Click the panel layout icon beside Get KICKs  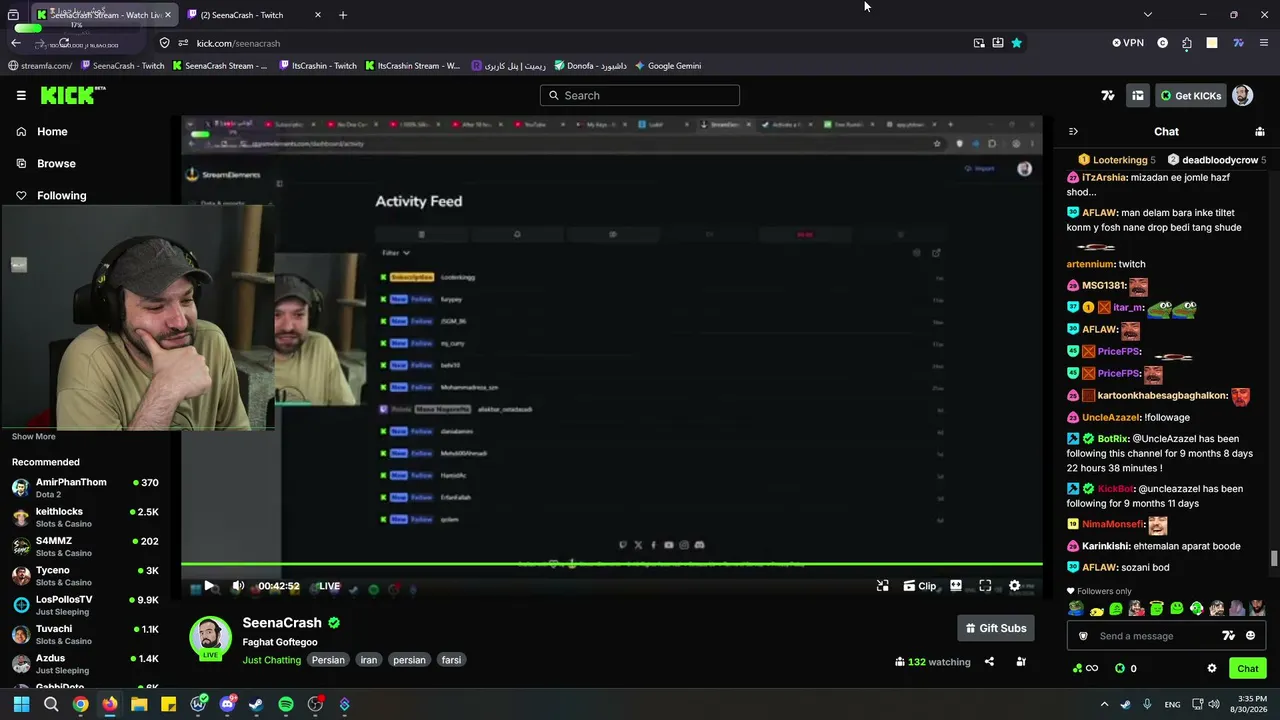pos(1138,96)
